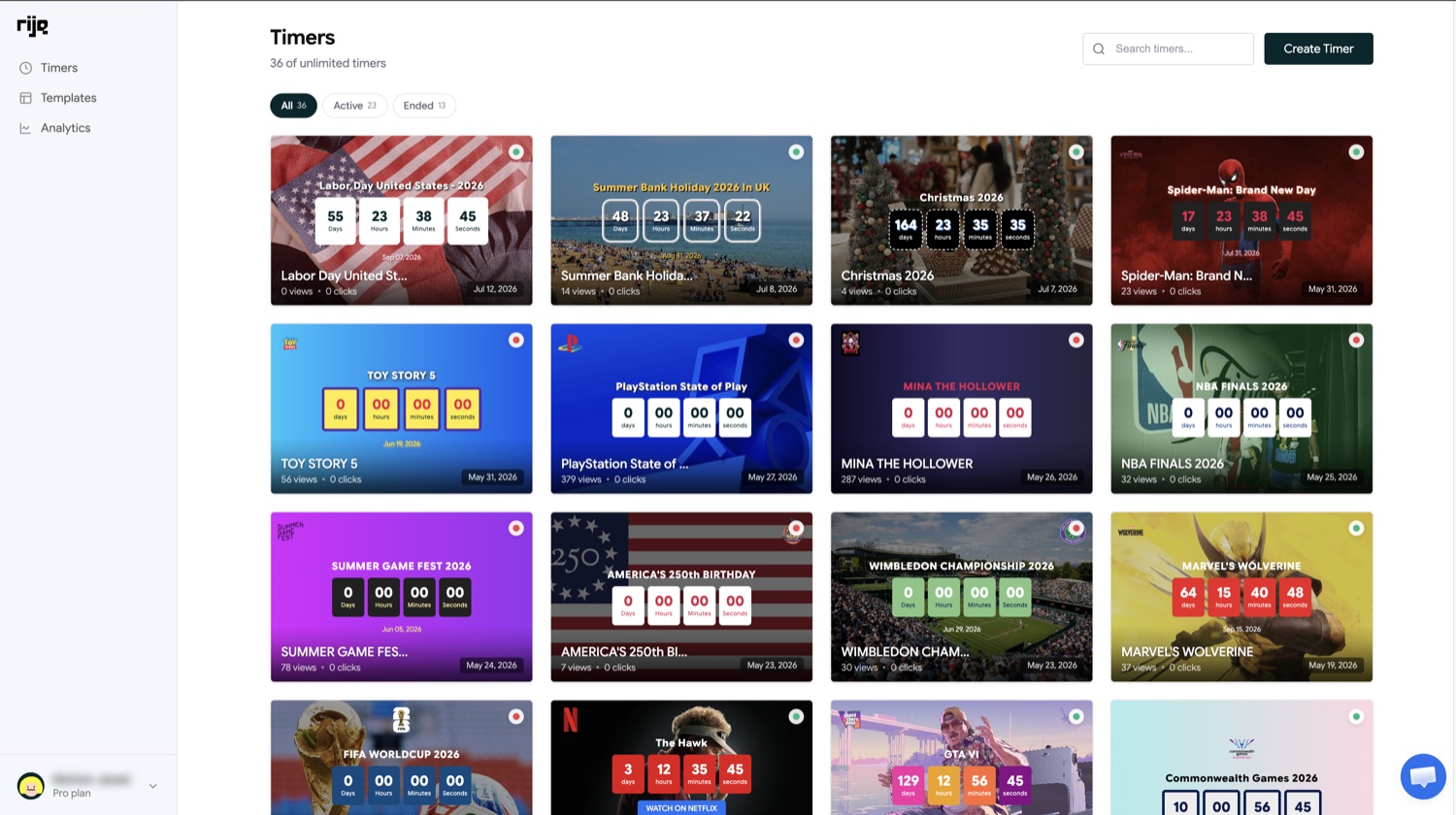
Task: Click the Commonwealth Games green status dot
Action: click(1356, 717)
